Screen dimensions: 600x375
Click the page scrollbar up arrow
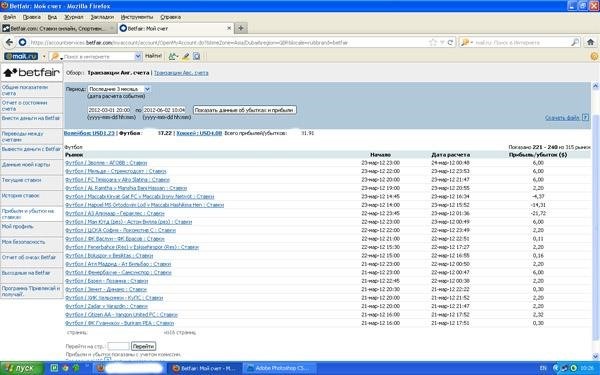pyautogui.click(x=595, y=86)
